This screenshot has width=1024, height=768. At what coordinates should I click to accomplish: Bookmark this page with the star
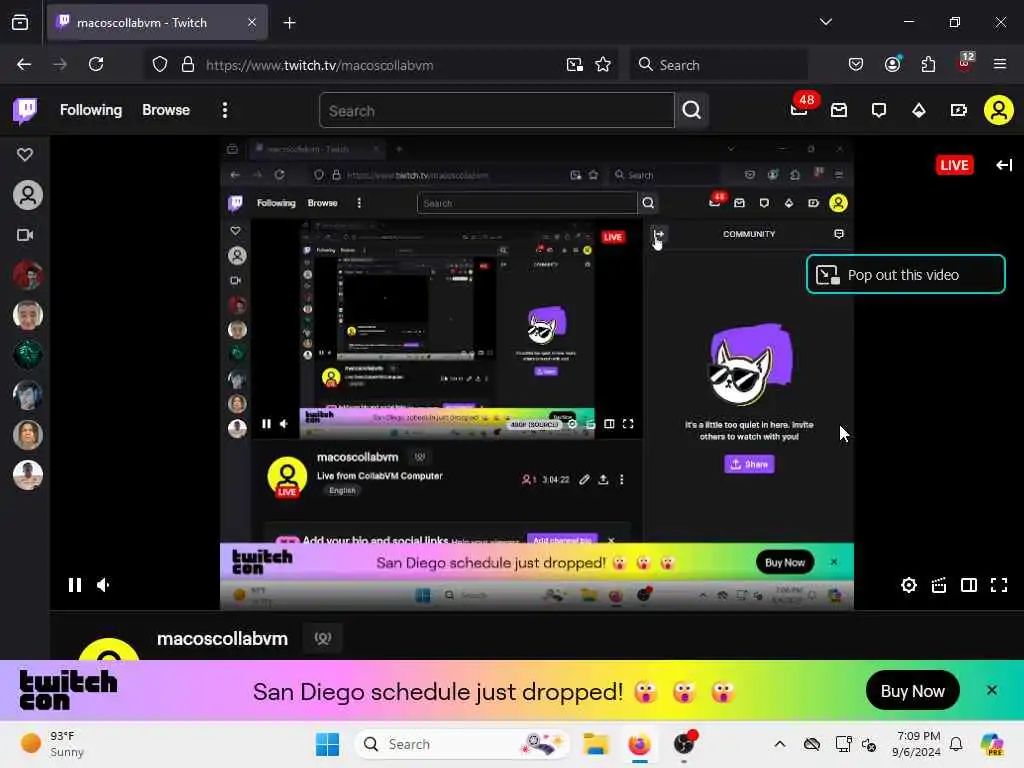603,65
